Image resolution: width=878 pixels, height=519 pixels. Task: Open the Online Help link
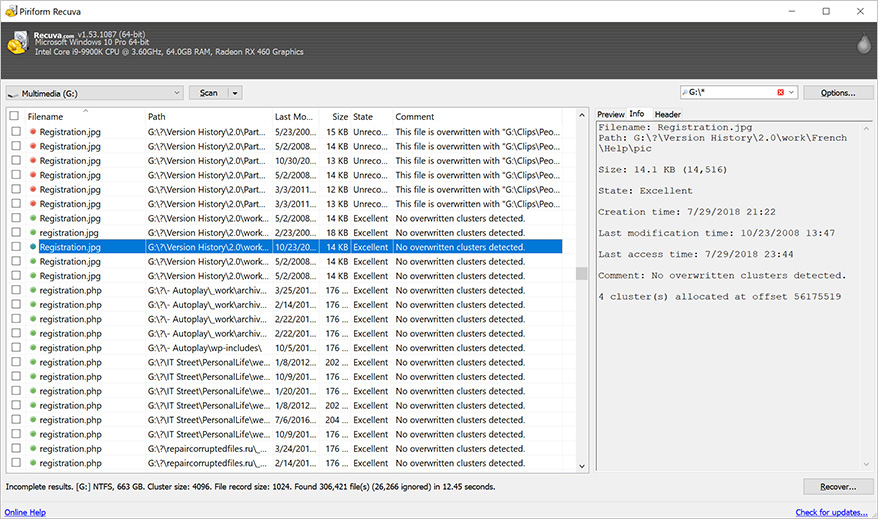(x=25, y=512)
